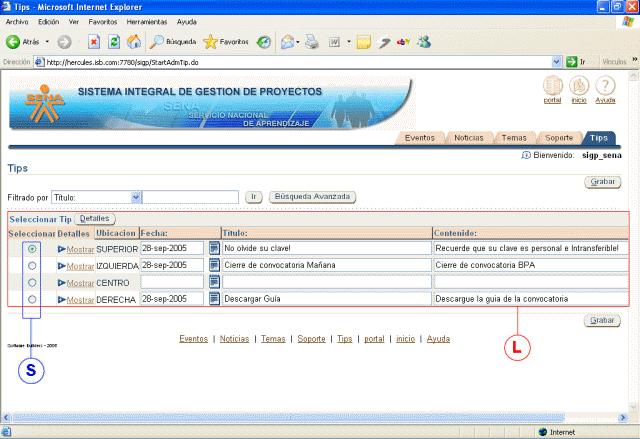Open the Edición menu
640x439 pixels.
49,22
